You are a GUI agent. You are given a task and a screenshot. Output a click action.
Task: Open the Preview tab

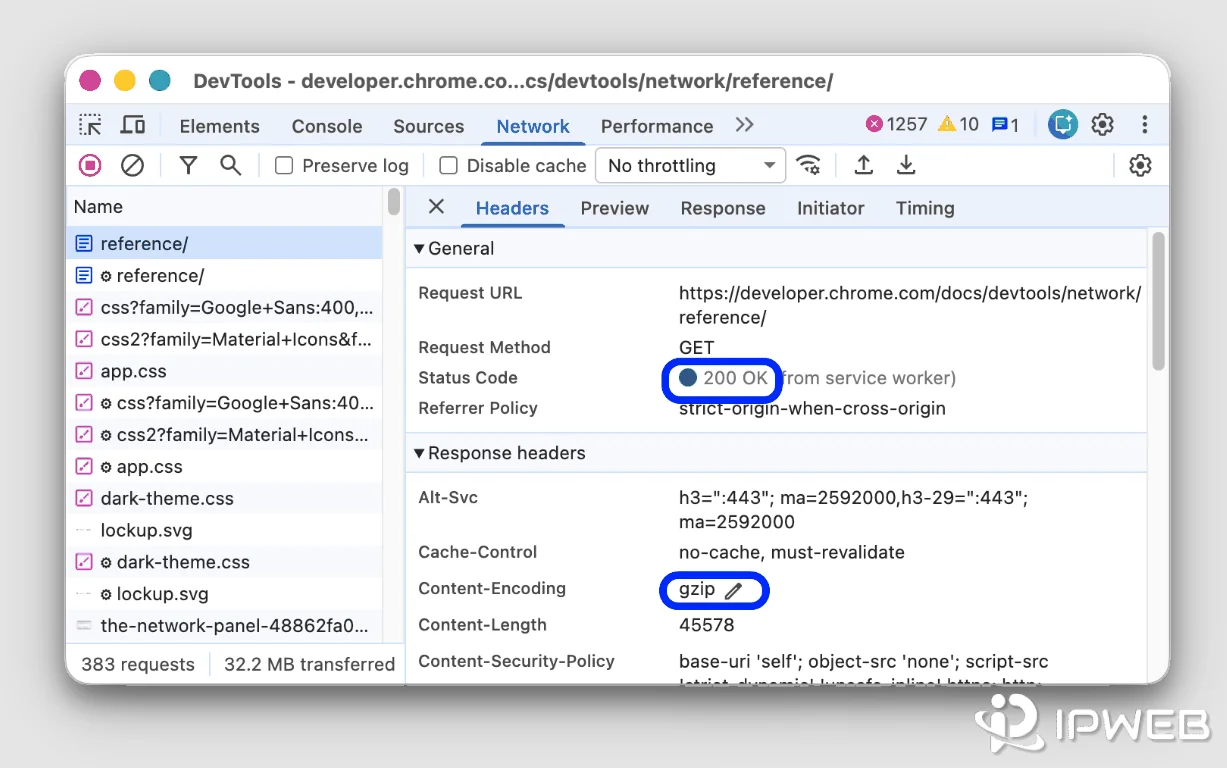[615, 208]
